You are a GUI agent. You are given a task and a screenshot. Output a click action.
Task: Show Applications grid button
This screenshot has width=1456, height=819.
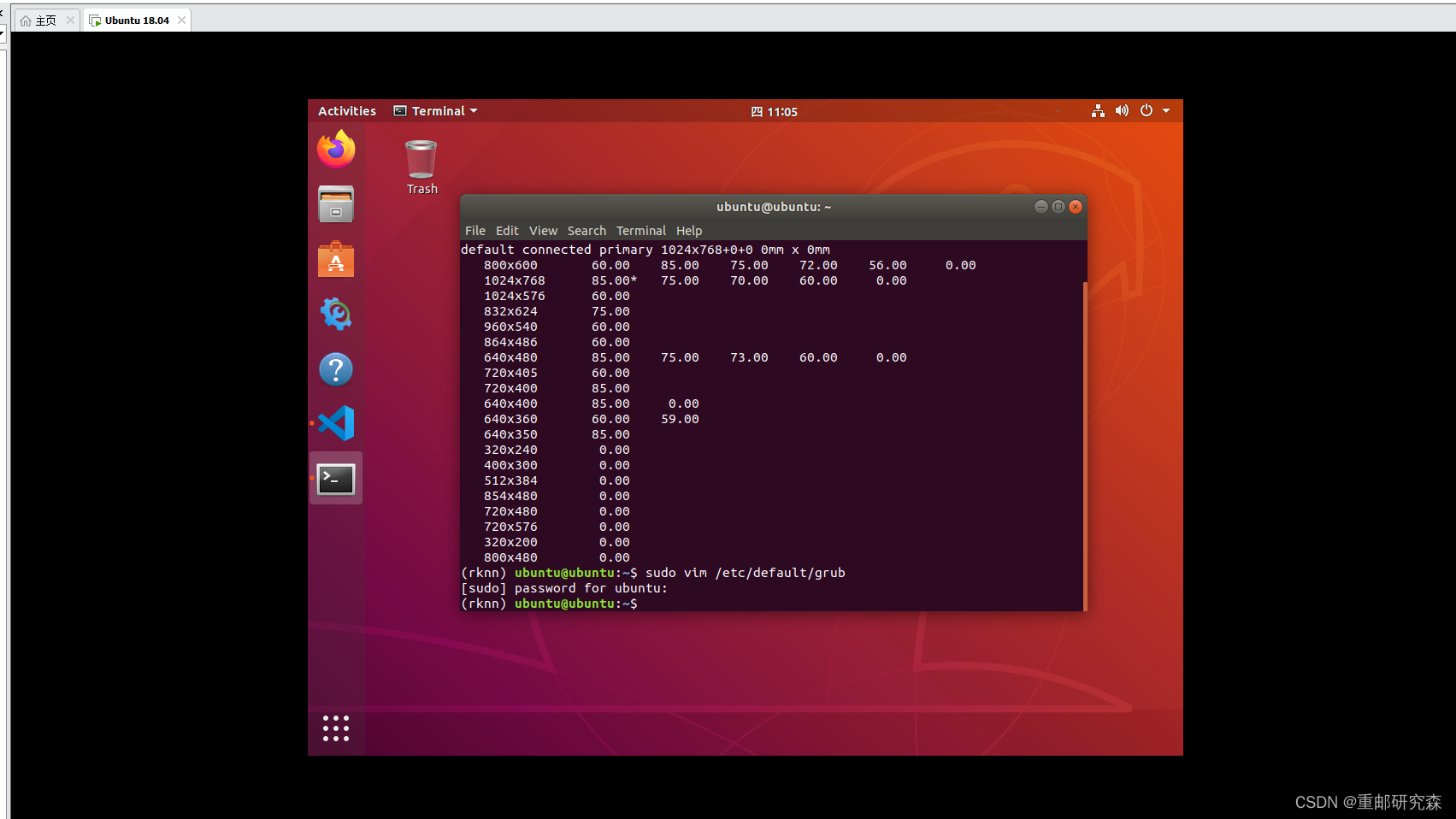tap(336, 728)
